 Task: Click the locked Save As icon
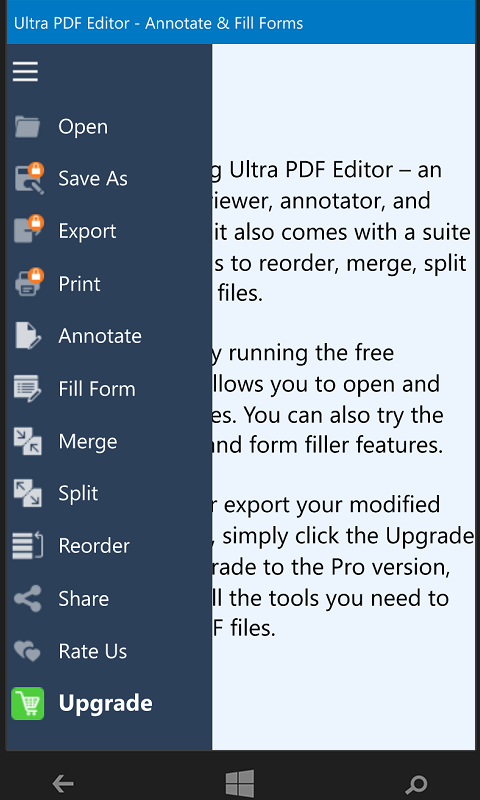[x=29, y=179]
